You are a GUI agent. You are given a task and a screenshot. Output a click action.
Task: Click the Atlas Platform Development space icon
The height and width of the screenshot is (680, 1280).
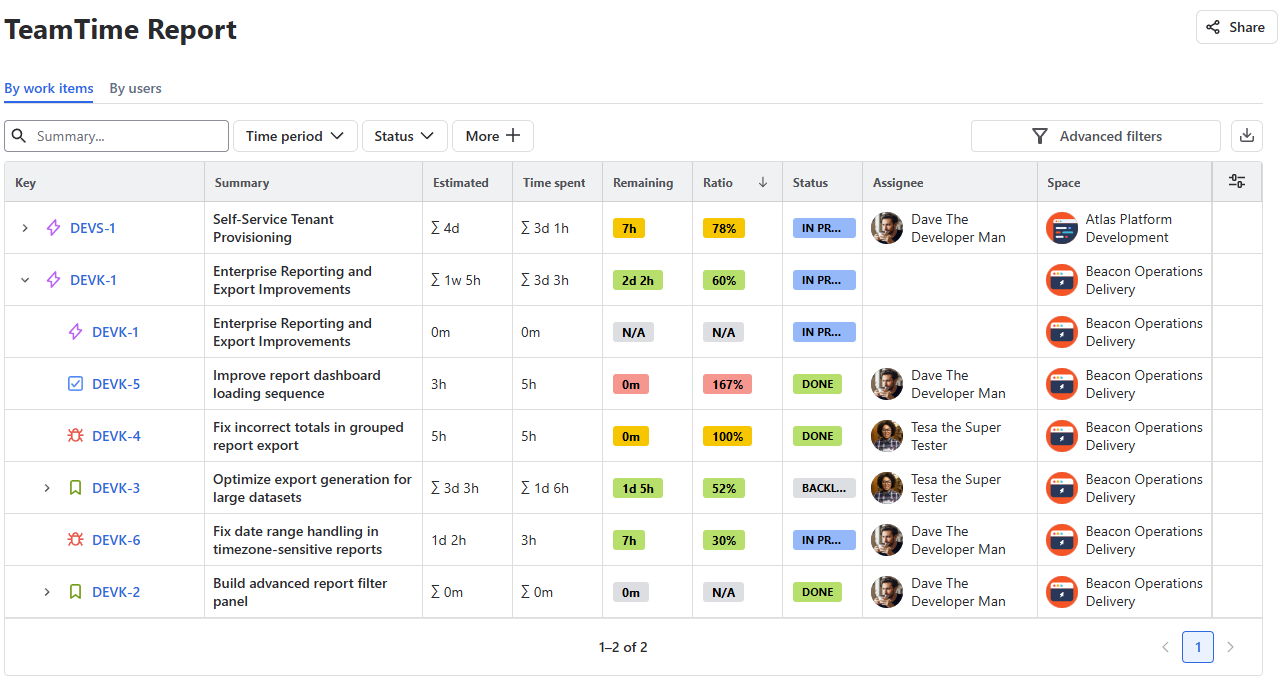1062,228
